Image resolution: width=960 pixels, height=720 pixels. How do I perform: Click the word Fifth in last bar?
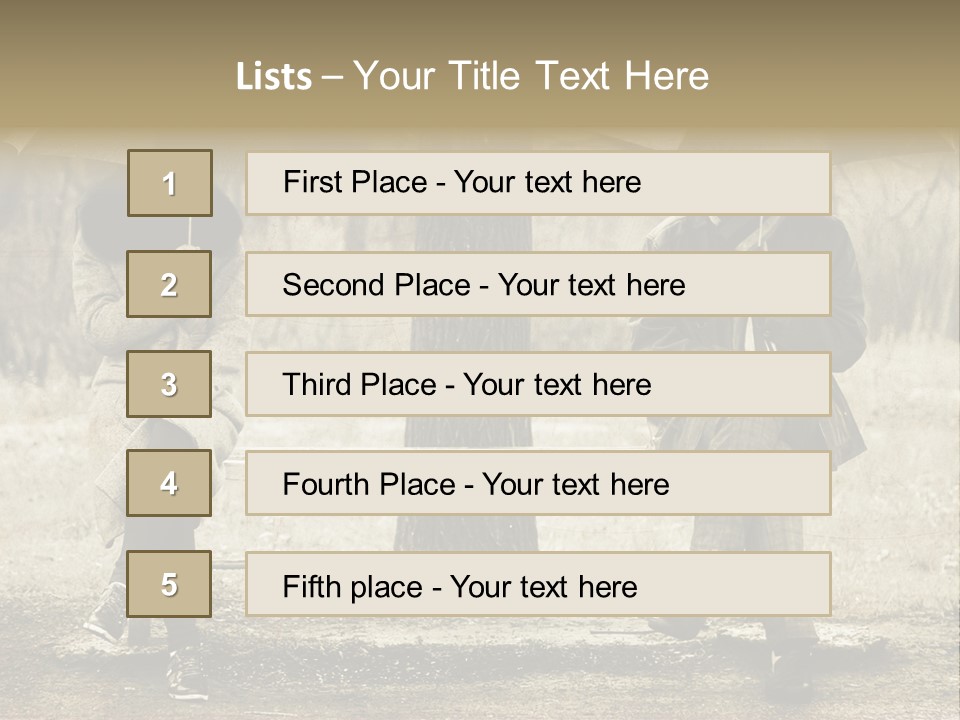coord(310,587)
